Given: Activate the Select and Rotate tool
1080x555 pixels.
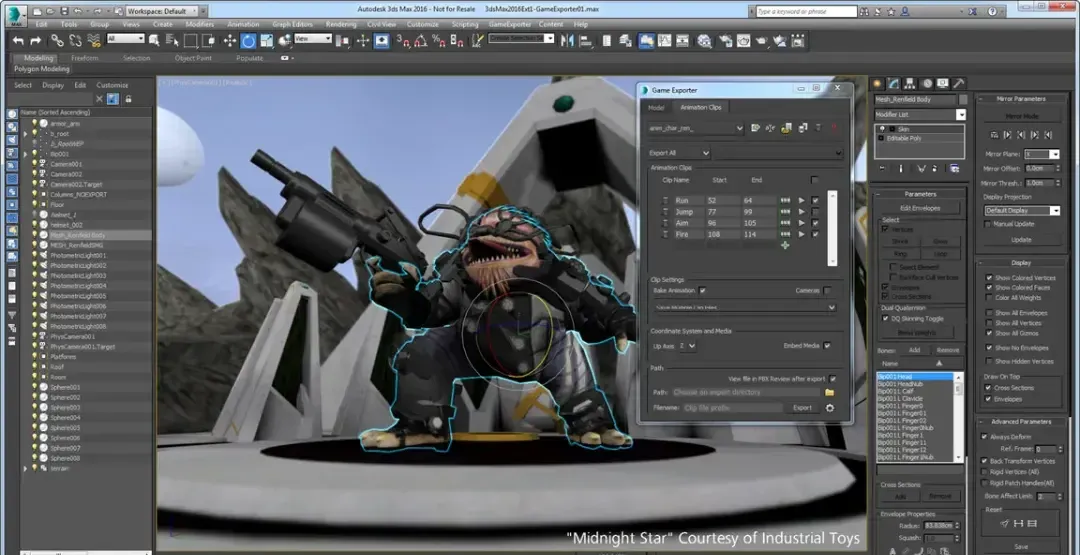Looking at the screenshot, I should pos(249,41).
